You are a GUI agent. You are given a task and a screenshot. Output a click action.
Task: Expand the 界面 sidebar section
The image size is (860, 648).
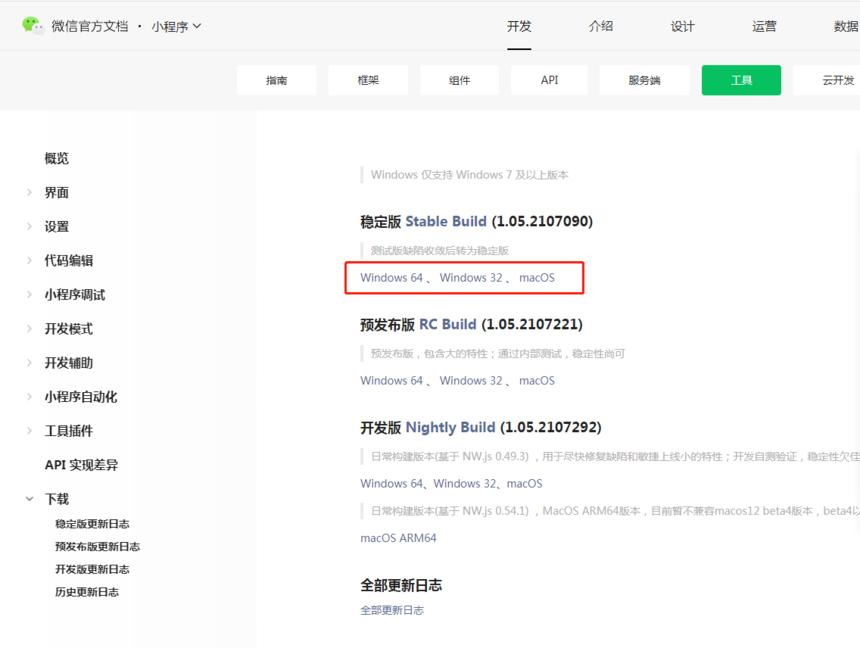(x=57, y=192)
